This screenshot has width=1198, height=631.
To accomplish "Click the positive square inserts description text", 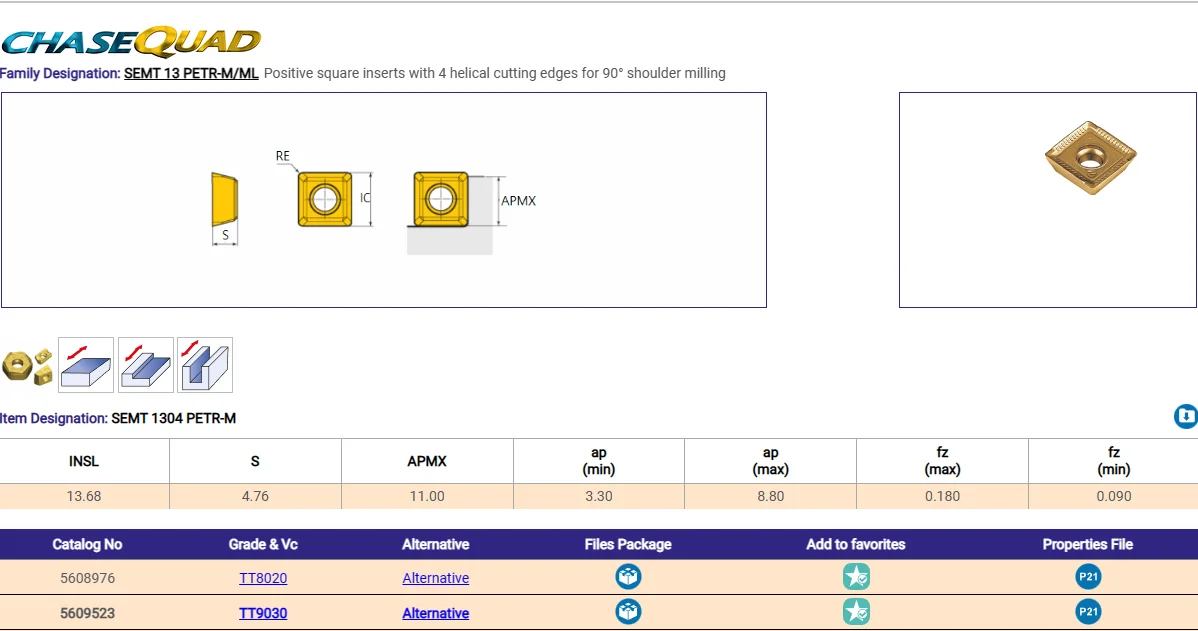I will pyautogui.click(x=494, y=73).
